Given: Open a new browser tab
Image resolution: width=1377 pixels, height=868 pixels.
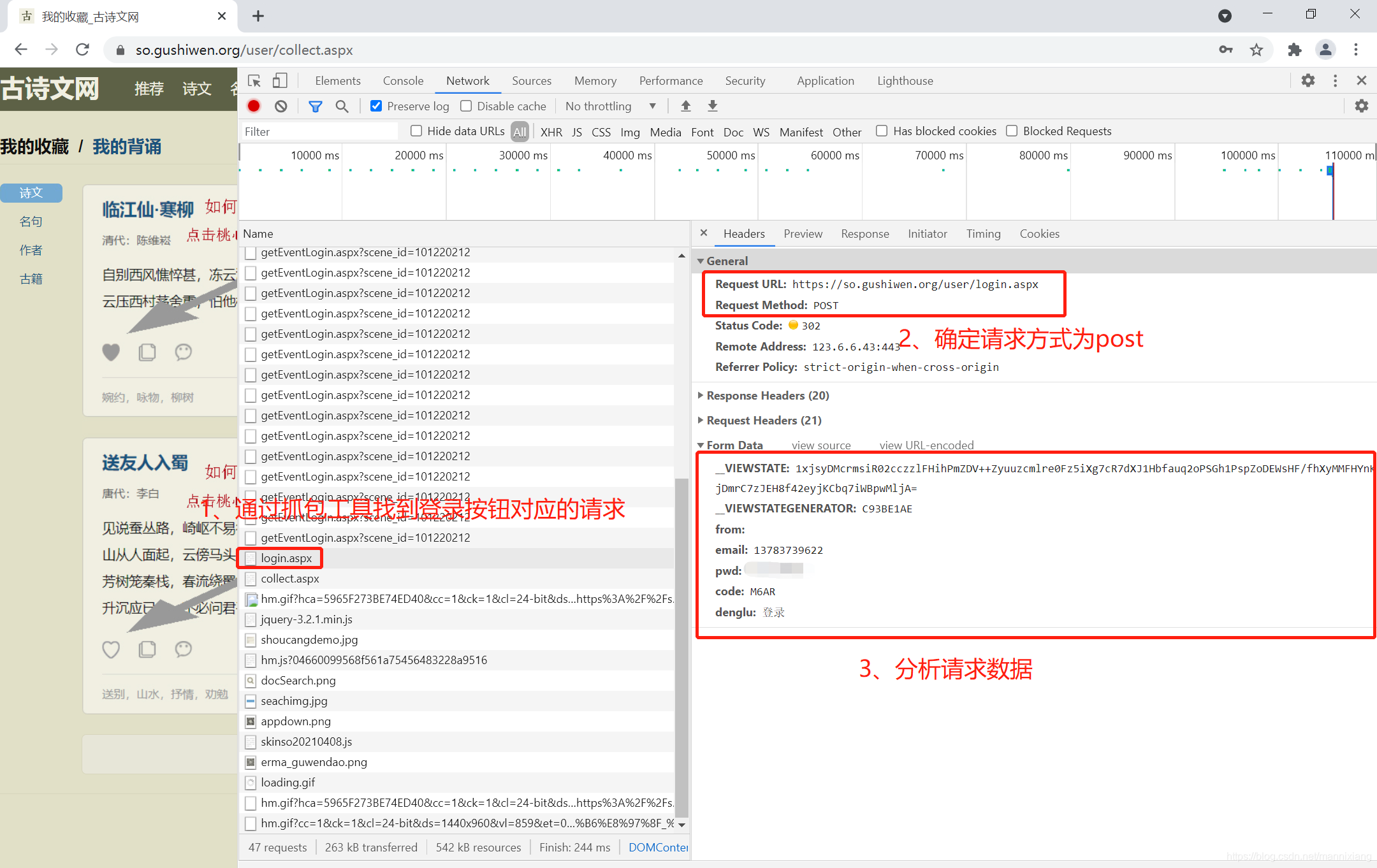Looking at the screenshot, I should pyautogui.click(x=258, y=16).
